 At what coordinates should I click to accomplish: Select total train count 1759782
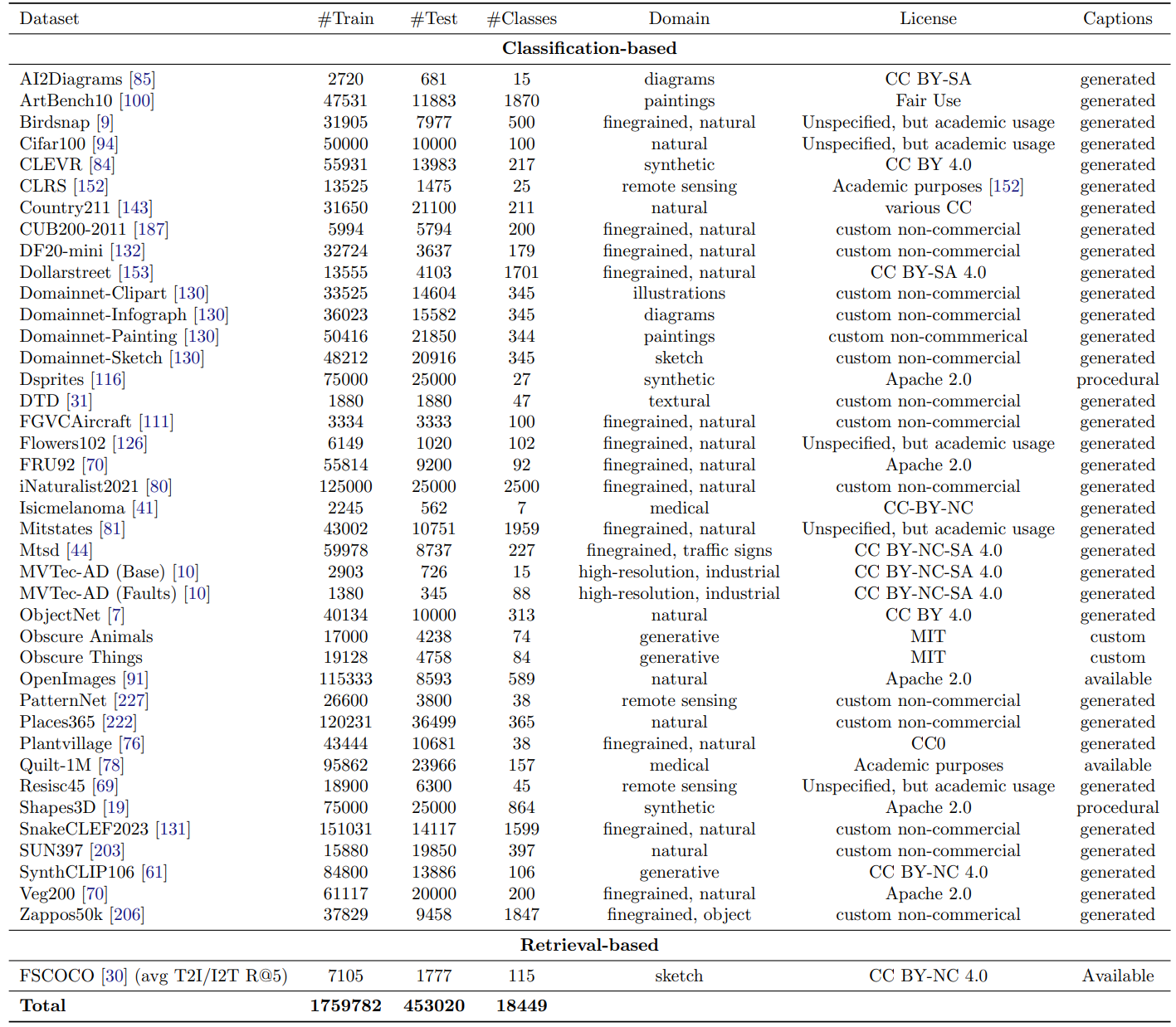[x=346, y=1005]
